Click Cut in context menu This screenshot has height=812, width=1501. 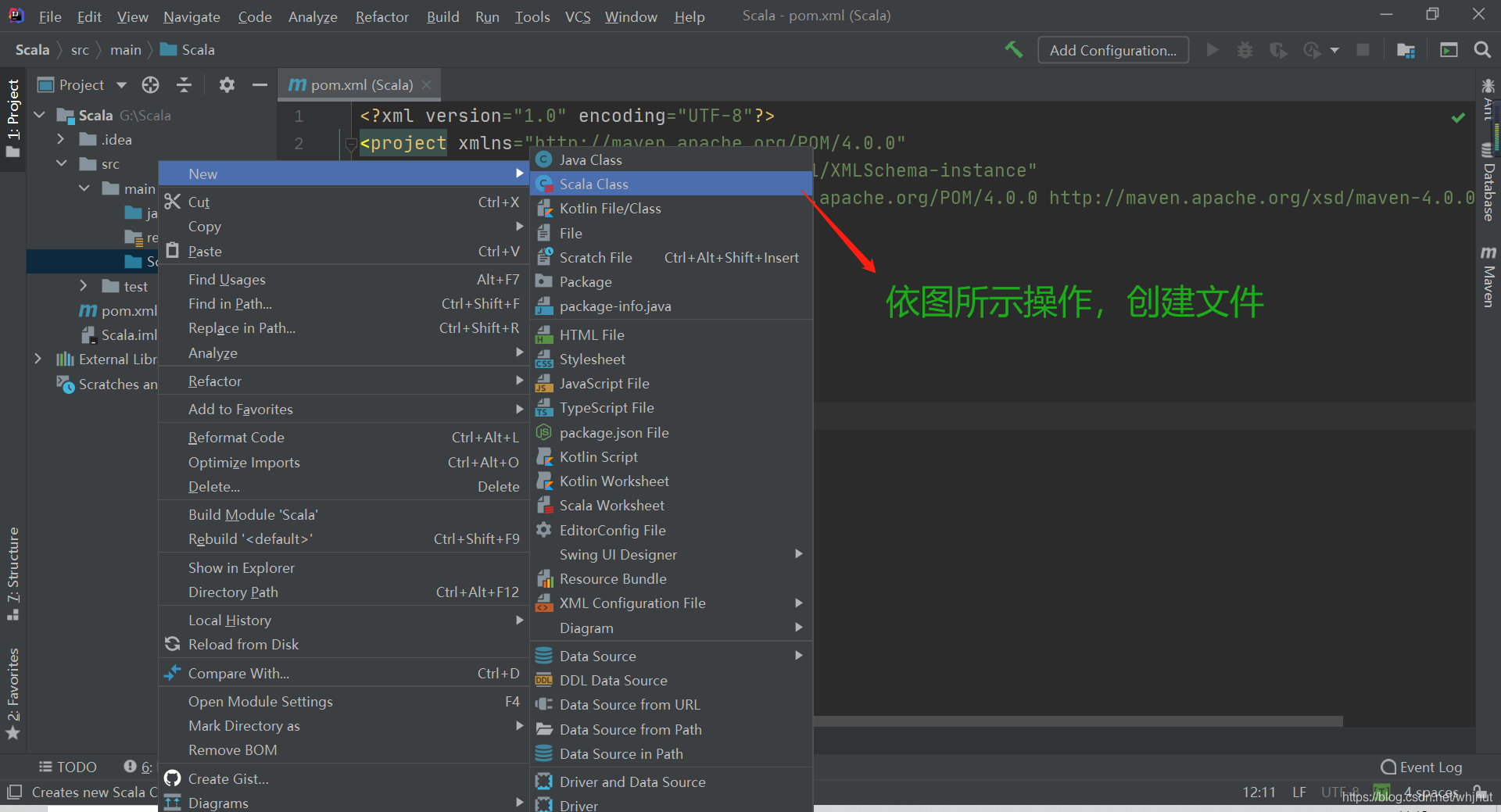(x=343, y=202)
